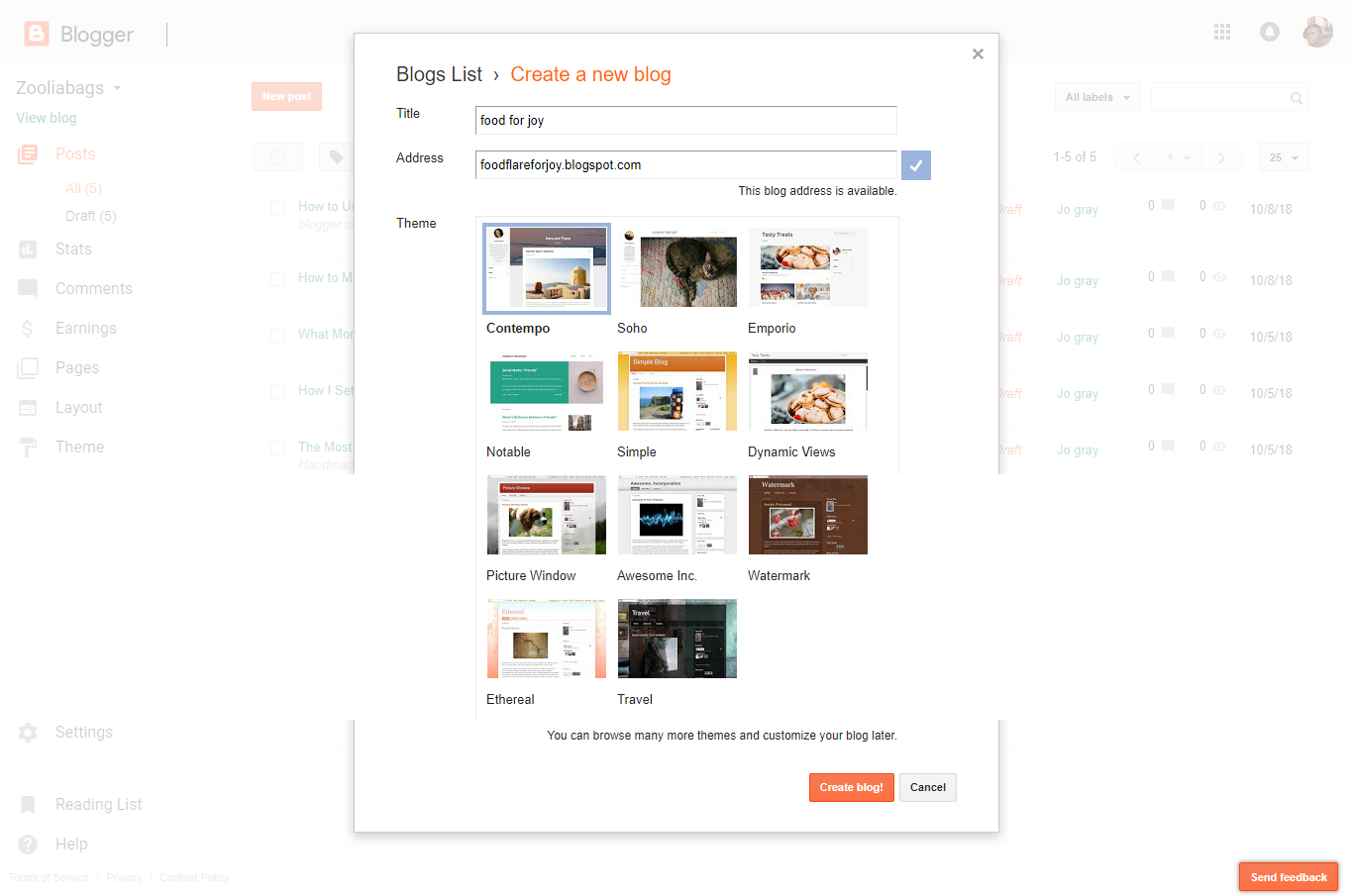This screenshot has width=1353, height=896.
Task: Select the Soho theme thumbnail
Action: click(676, 267)
